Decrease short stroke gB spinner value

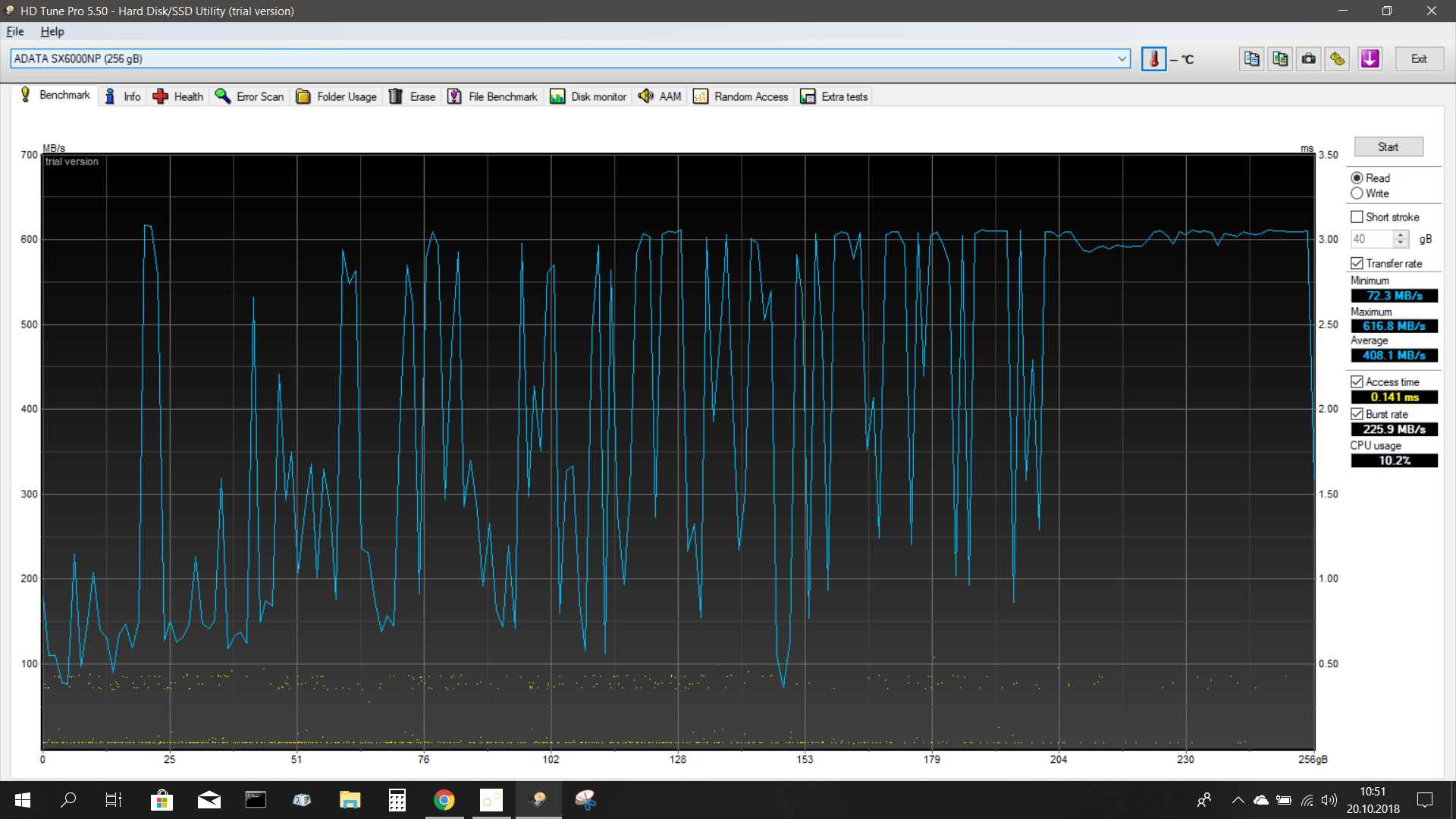pyautogui.click(x=1401, y=243)
